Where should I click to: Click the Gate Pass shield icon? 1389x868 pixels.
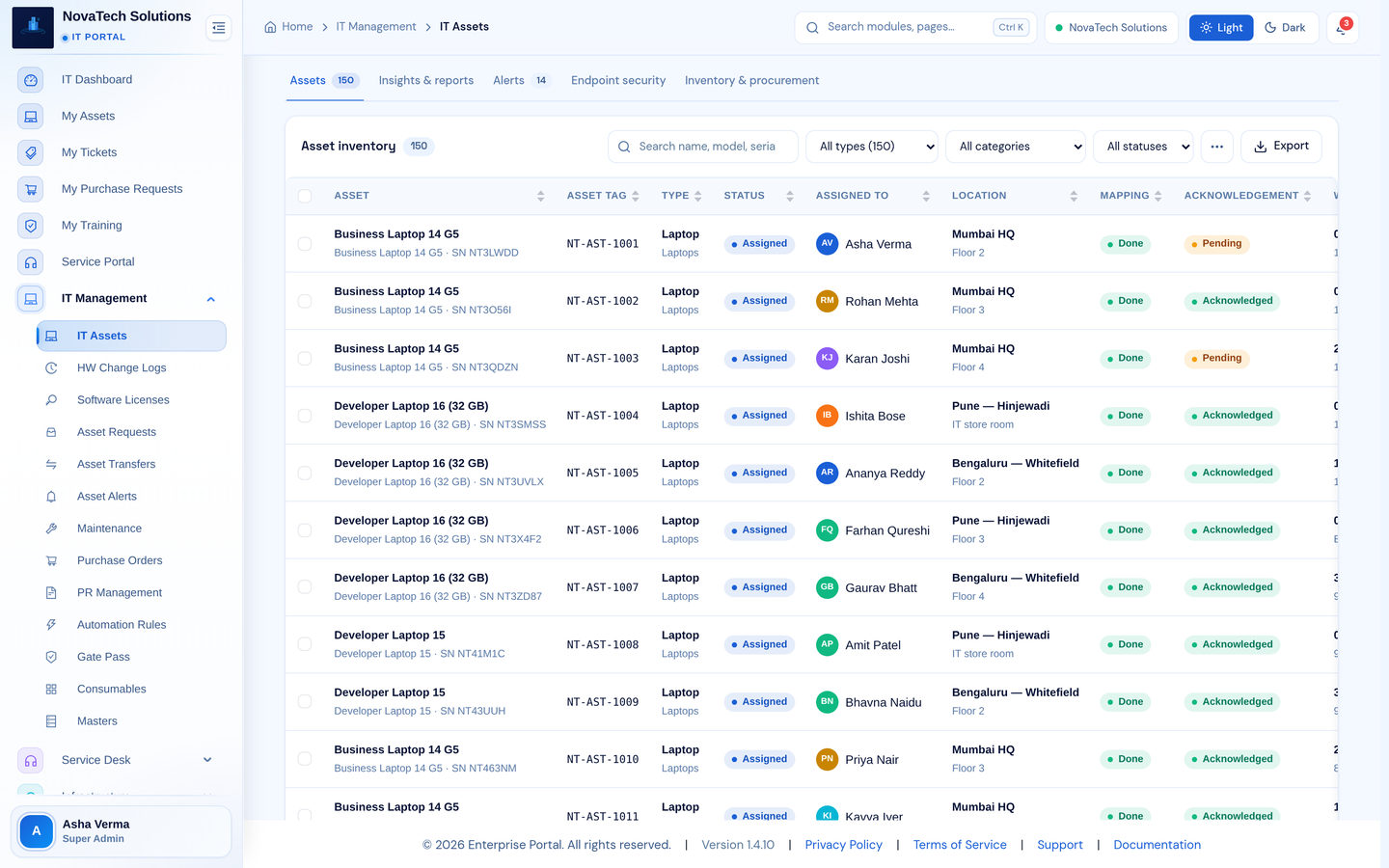click(51, 657)
